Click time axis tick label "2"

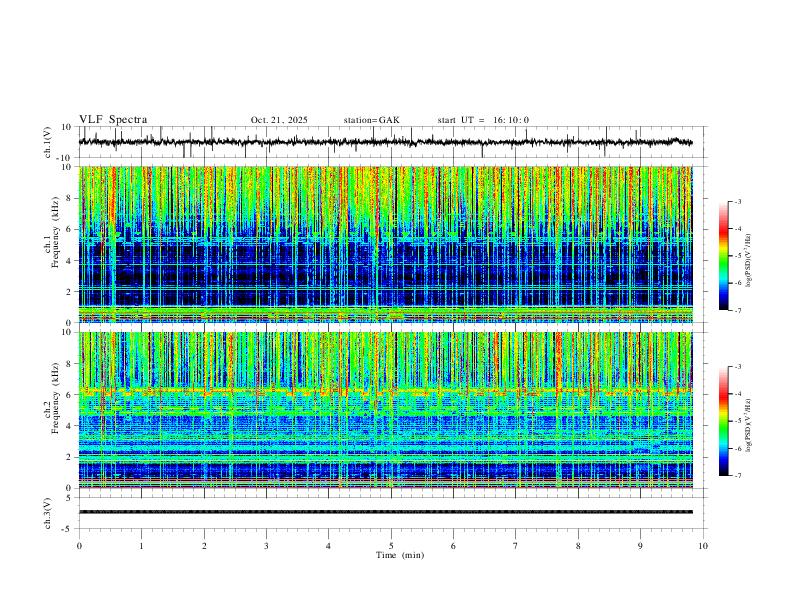[x=204, y=546]
